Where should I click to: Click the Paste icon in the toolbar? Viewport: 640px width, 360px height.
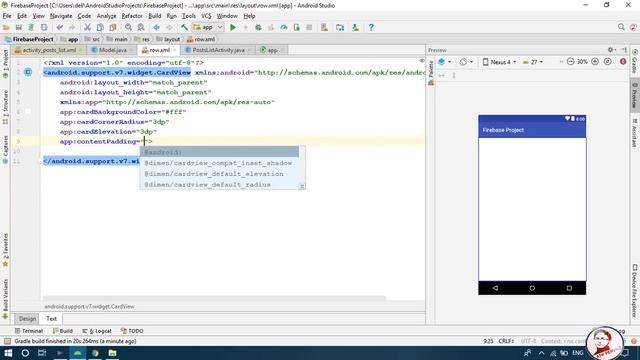click(113, 27)
